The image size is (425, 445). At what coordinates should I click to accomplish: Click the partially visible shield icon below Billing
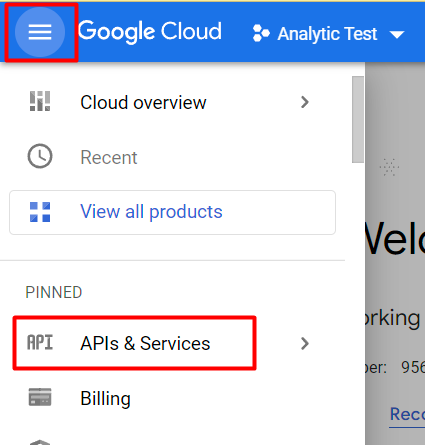pyautogui.click(x=40, y=442)
